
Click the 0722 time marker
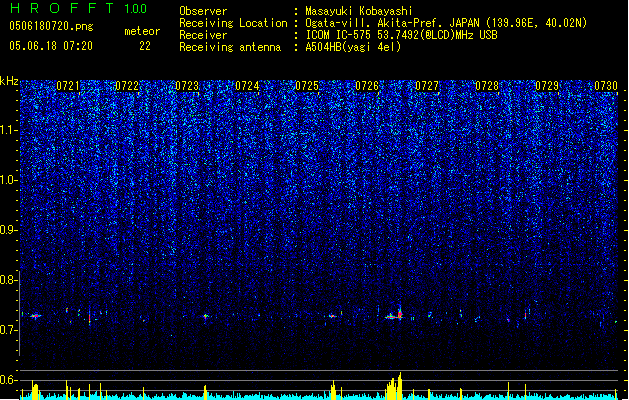click(x=127, y=86)
